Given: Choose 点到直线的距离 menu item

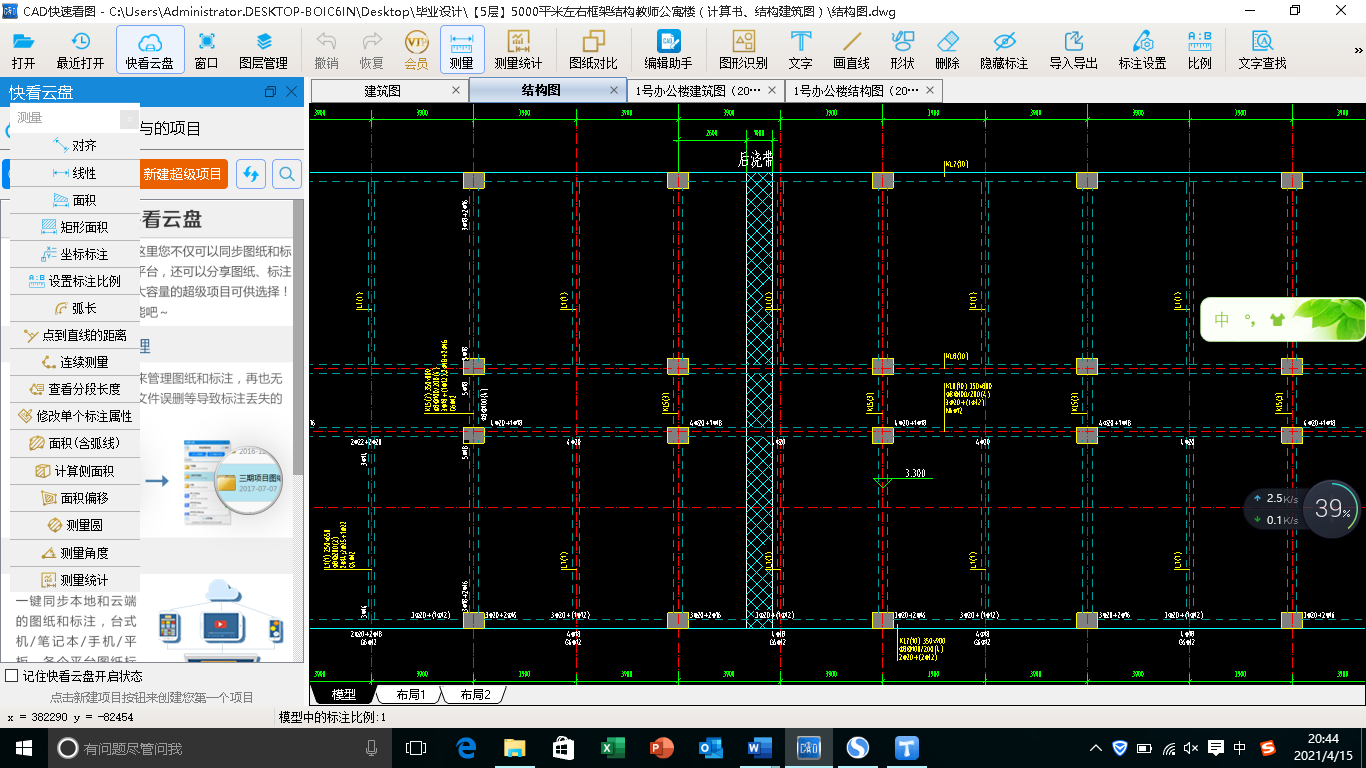Looking at the screenshot, I should (75, 335).
